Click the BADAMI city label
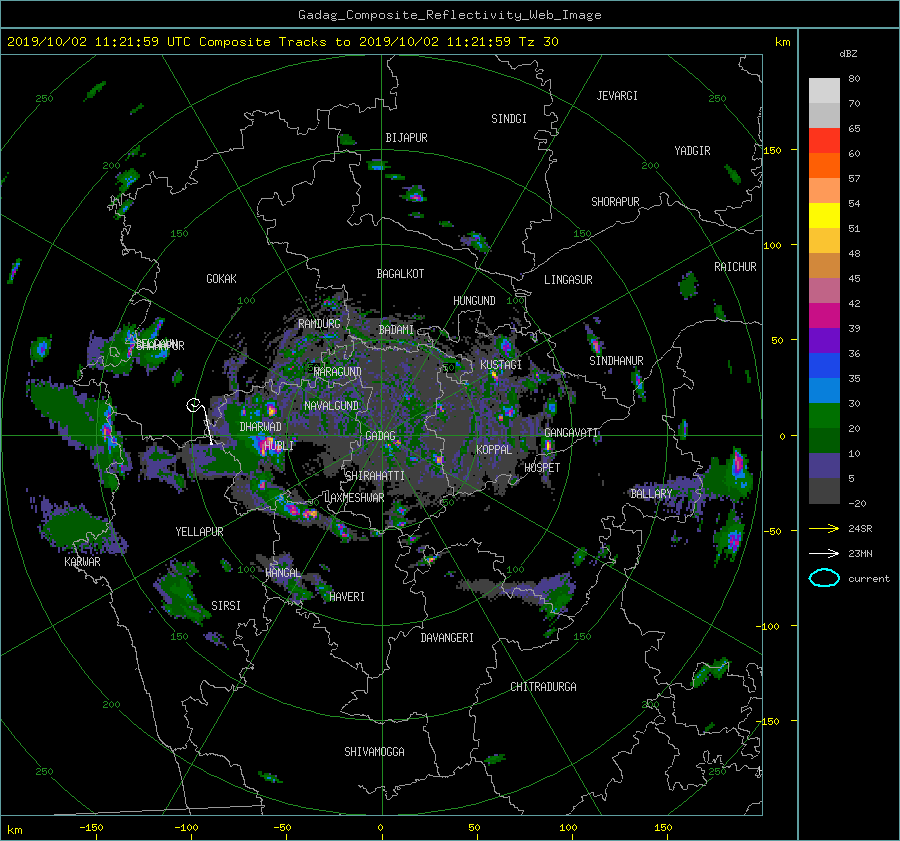Viewport: 900px width, 841px height. pos(397,330)
